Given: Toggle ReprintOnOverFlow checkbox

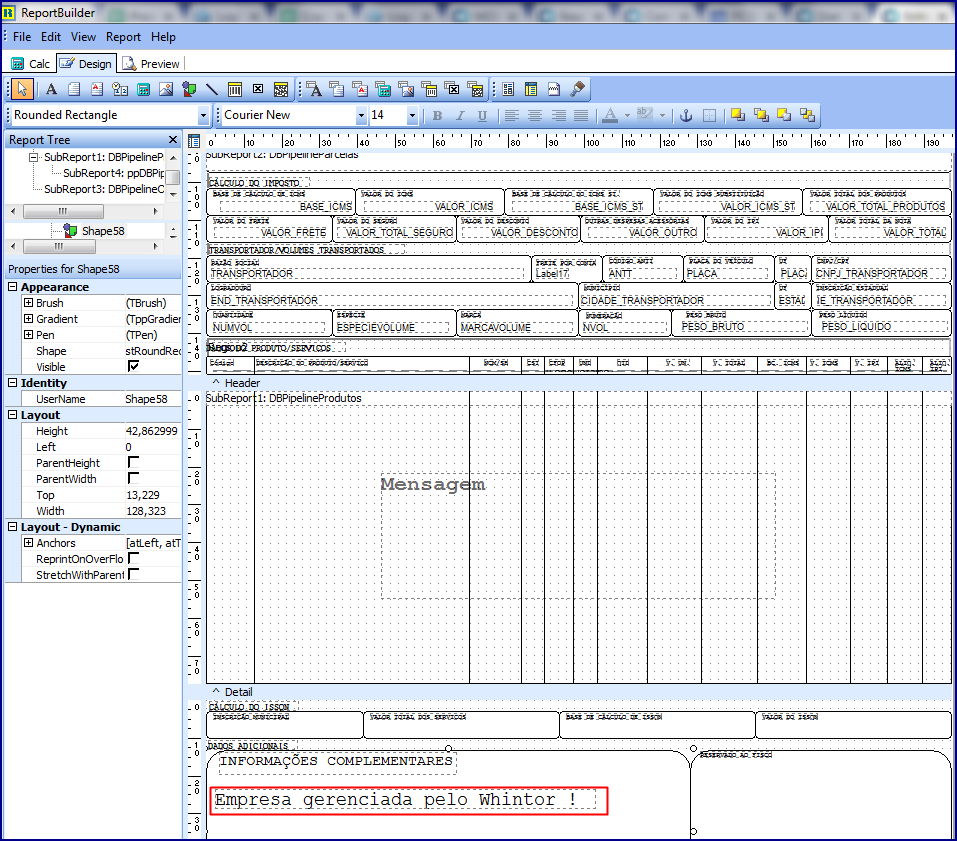Looking at the screenshot, I should point(133,558).
